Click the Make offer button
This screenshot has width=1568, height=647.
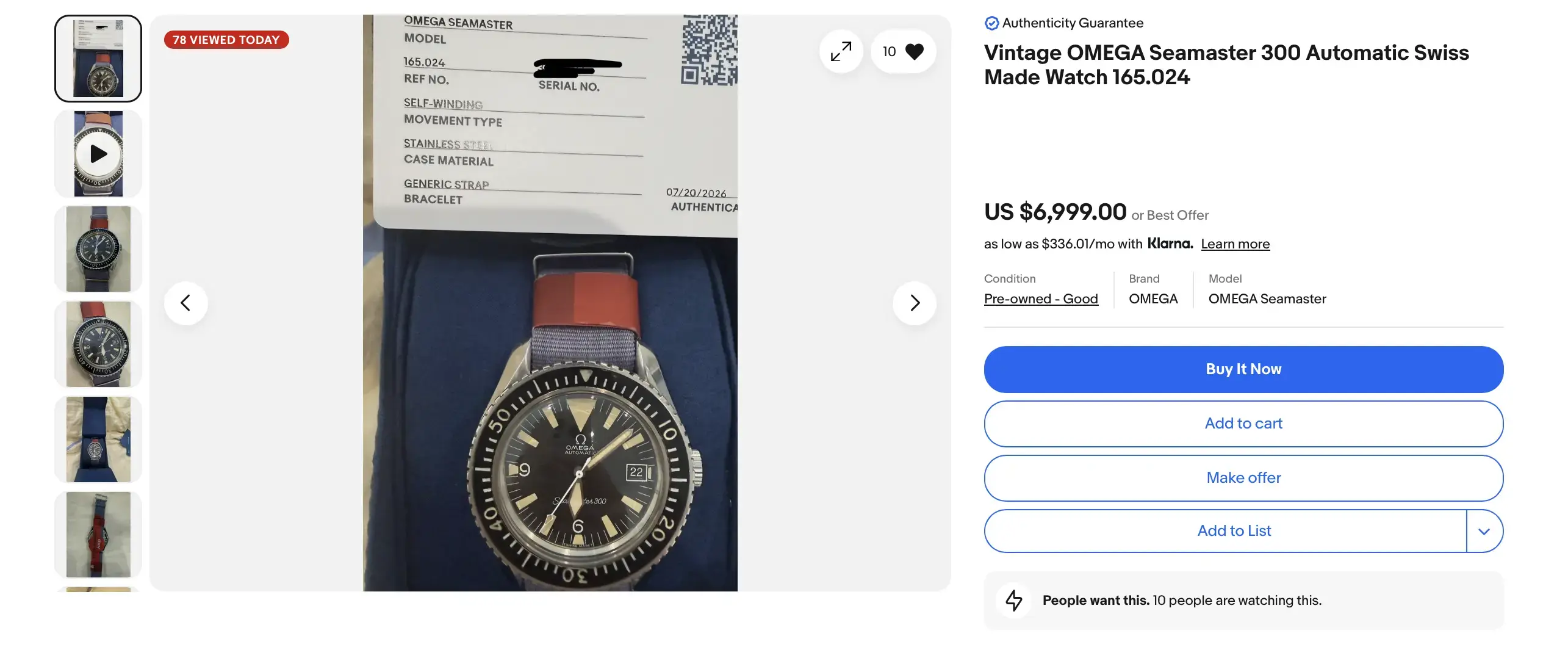coord(1243,478)
